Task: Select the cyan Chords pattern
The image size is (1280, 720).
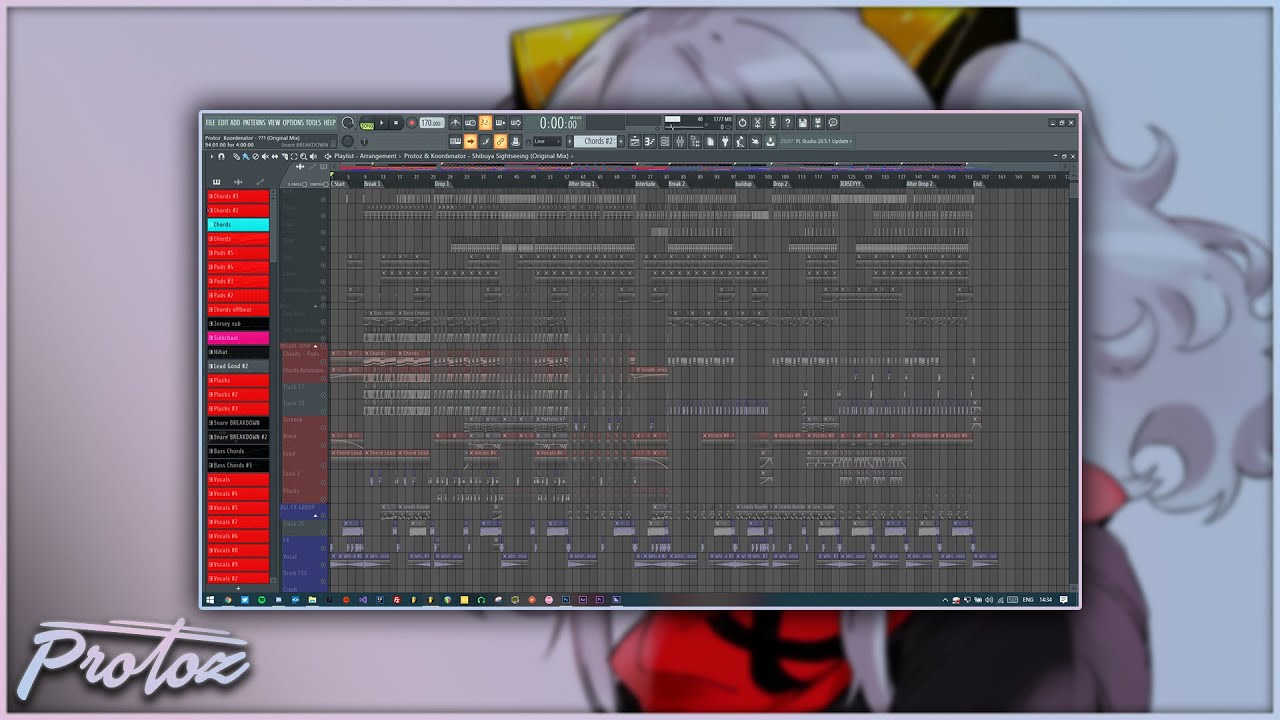Action: pyautogui.click(x=238, y=225)
